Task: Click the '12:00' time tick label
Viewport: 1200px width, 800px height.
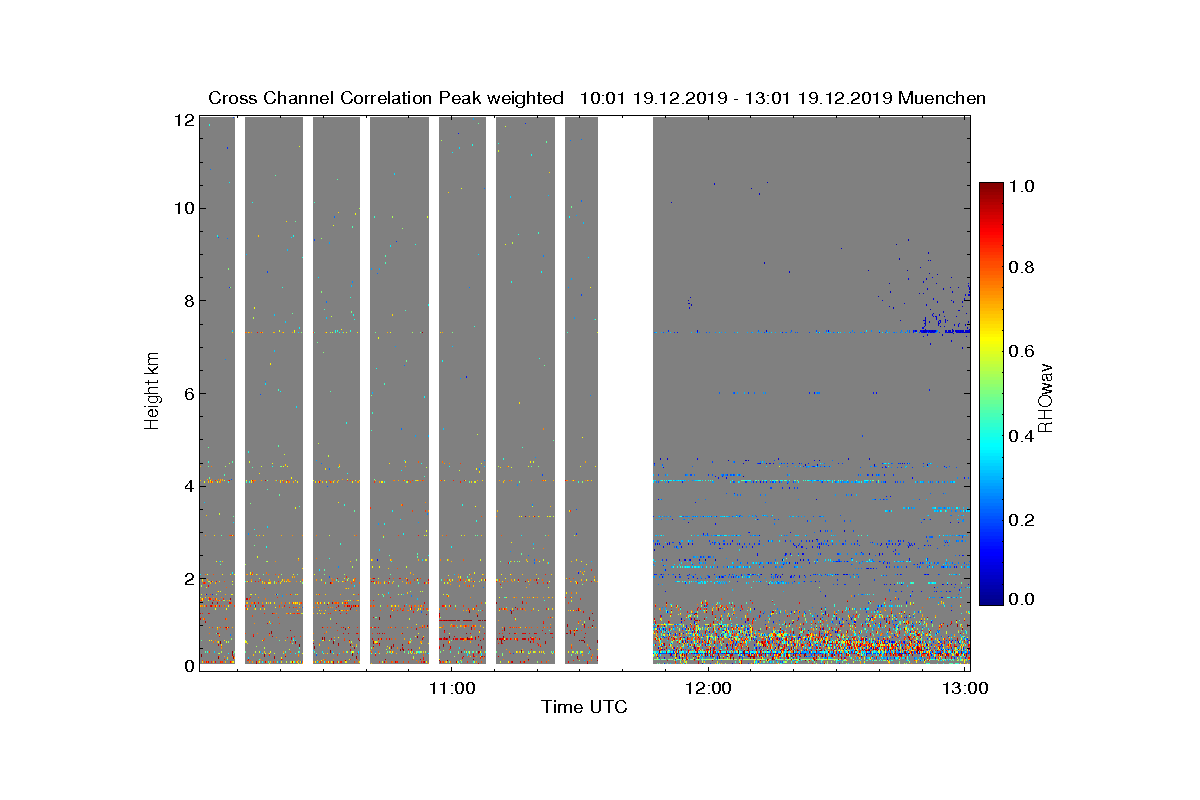Action: [709, 687]
